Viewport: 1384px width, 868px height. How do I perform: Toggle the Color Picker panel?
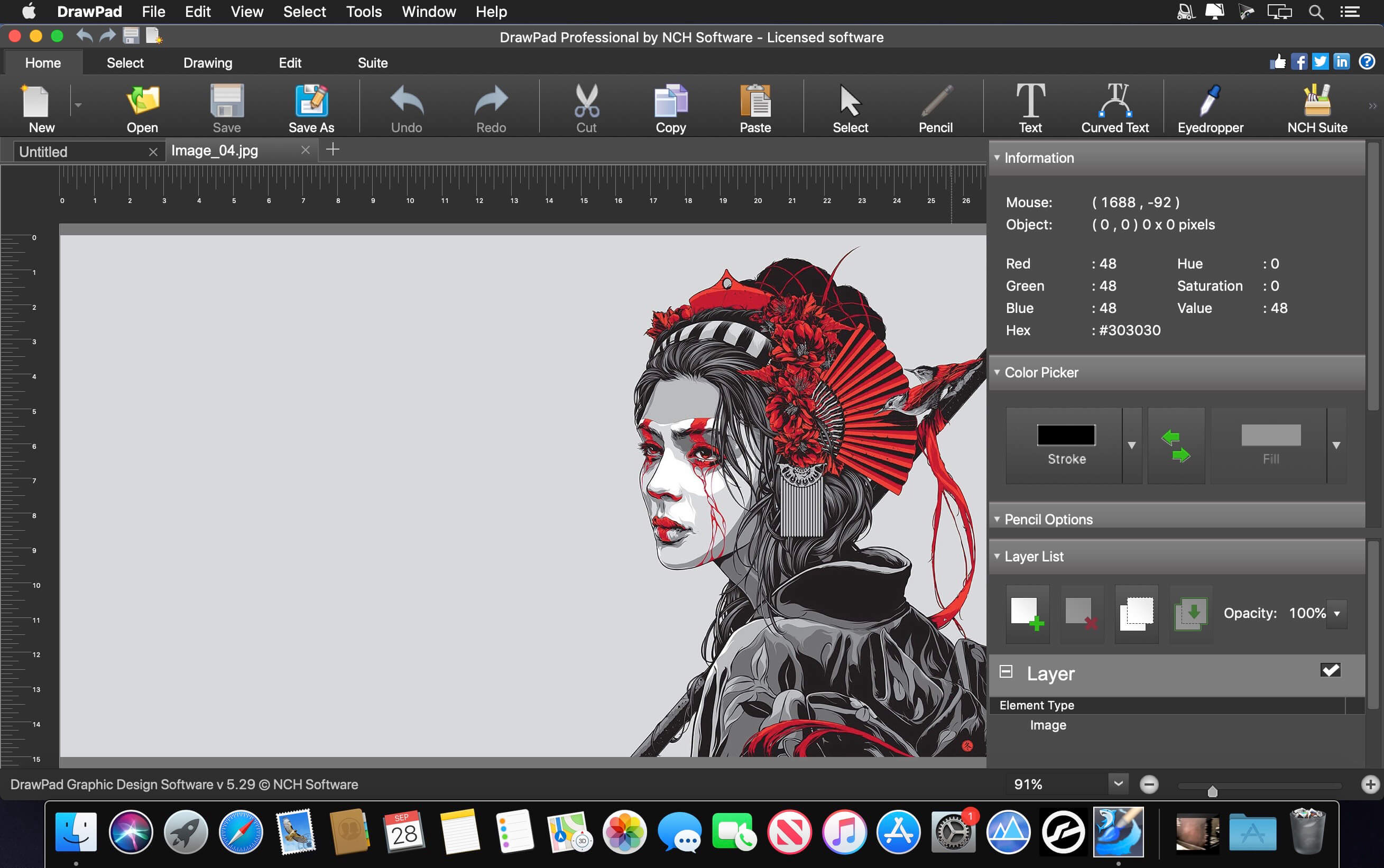coord(999,371)
